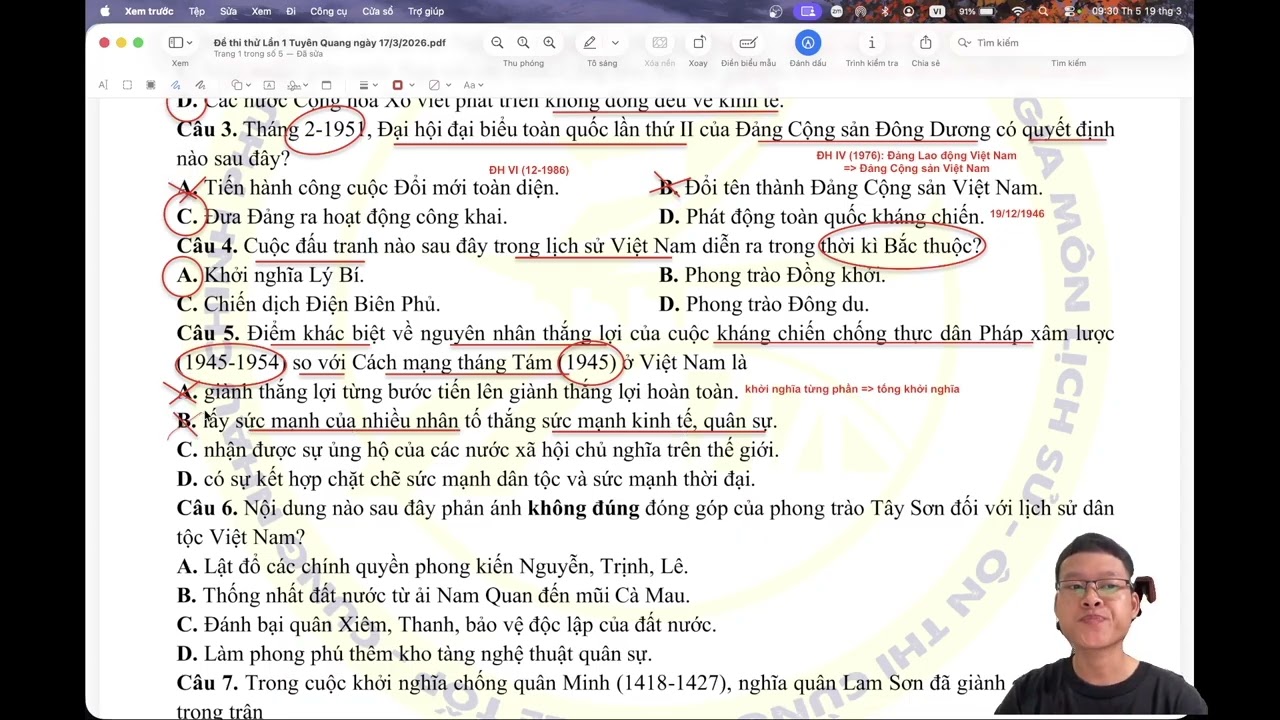
Task: Click into the Tìm kiếm search field
Action: [x=1070, y=43]
